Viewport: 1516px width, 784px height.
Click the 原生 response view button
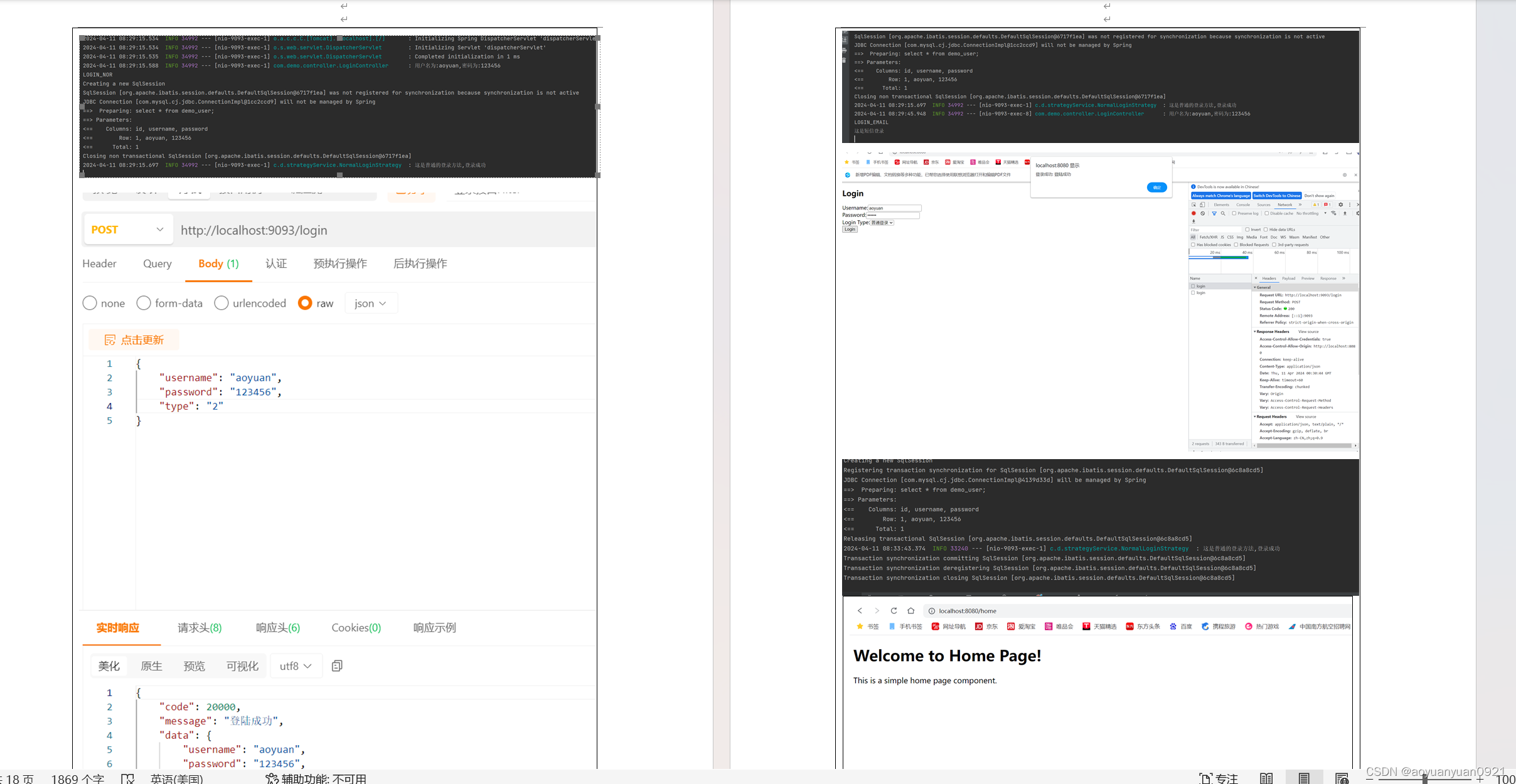[x=152, y=666]
